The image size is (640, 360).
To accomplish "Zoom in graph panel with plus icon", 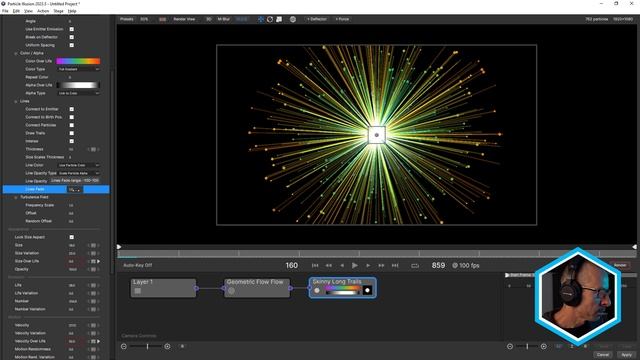I will click(544, 346).
